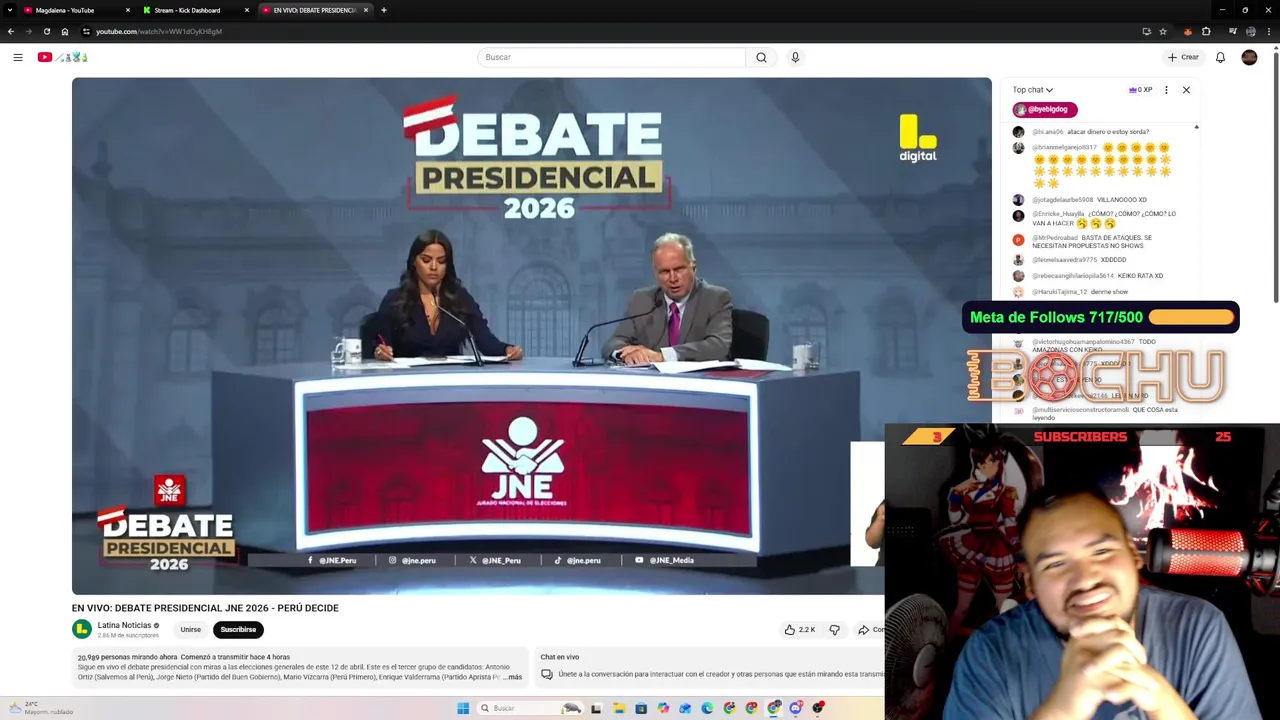The height and width of the screenshot is (720, 1280).
Task: Open the fox extension icon
Action: point(1187,31)
